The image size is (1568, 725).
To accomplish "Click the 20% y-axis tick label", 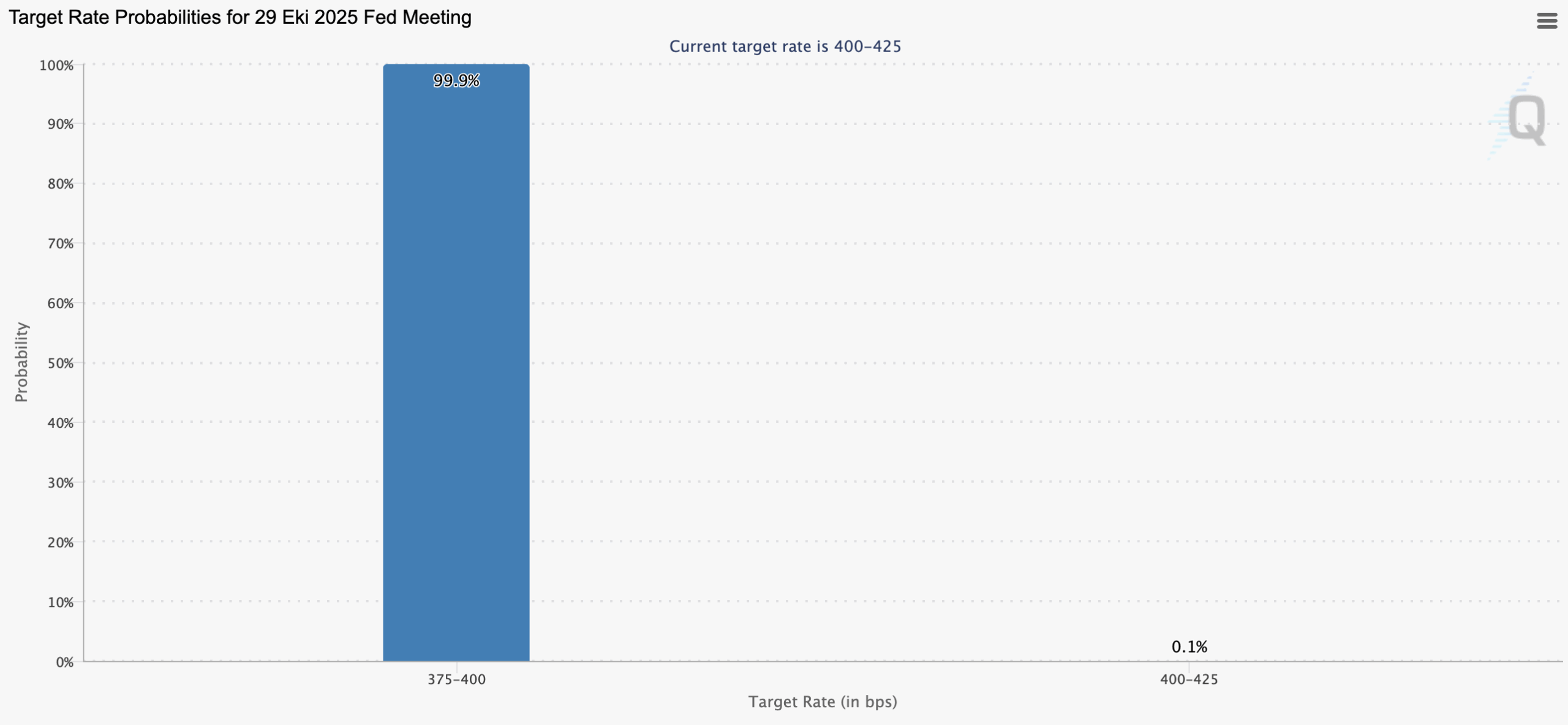I will (60, 542).
